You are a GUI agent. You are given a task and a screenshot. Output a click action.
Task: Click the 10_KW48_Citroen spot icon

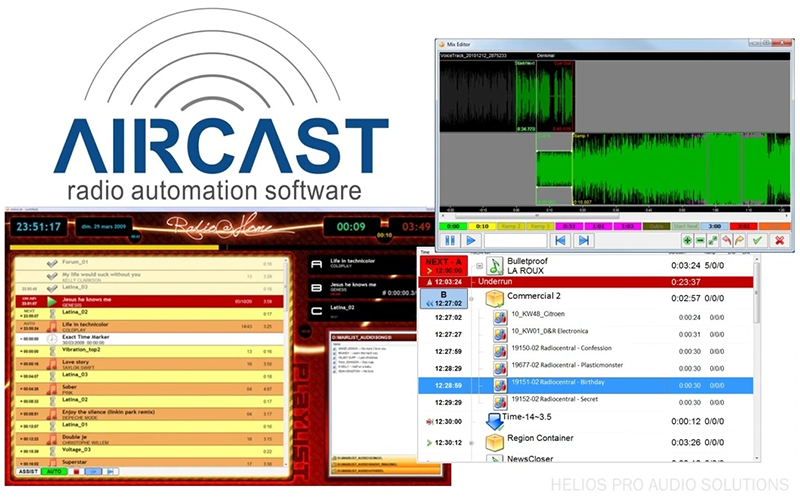click(x=500, y=317)
